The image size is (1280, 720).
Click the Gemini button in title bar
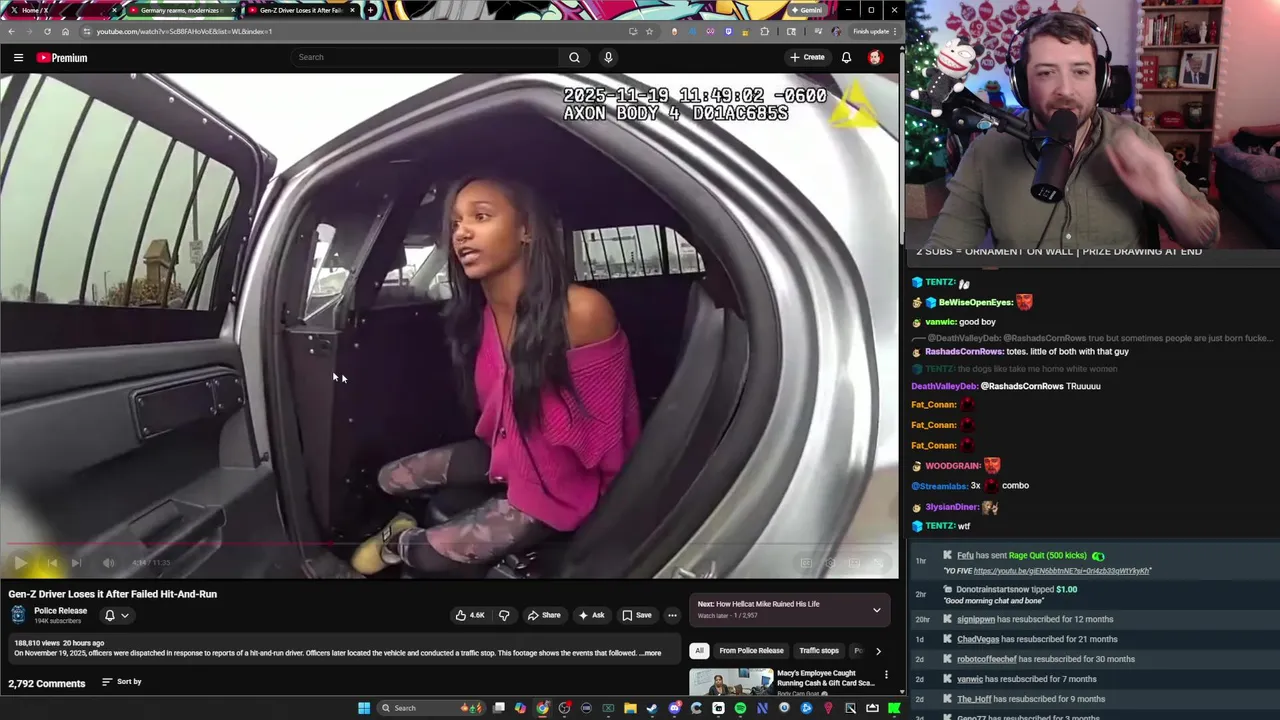(x=806, y=10)
